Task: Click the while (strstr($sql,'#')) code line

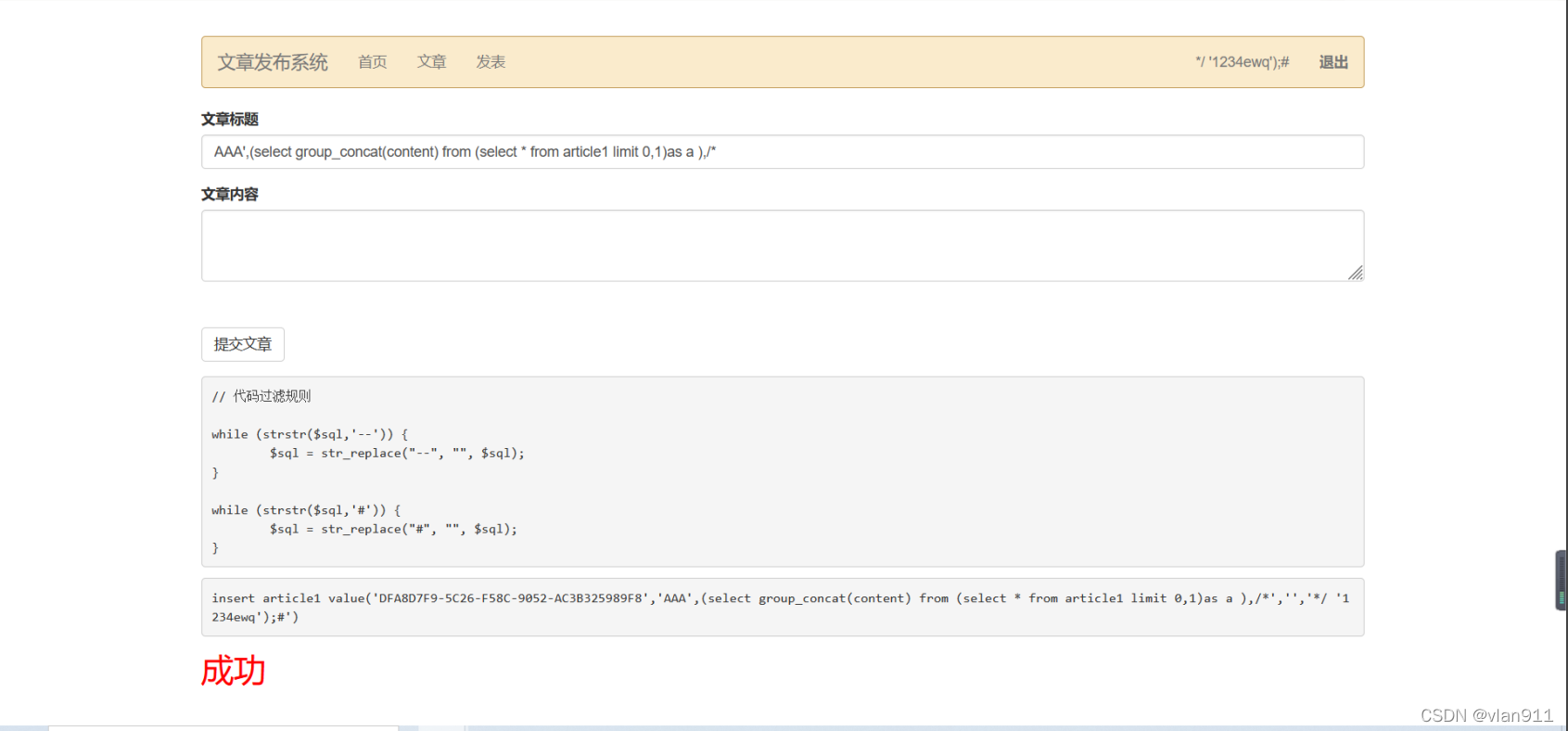Action: pos(306,510)
